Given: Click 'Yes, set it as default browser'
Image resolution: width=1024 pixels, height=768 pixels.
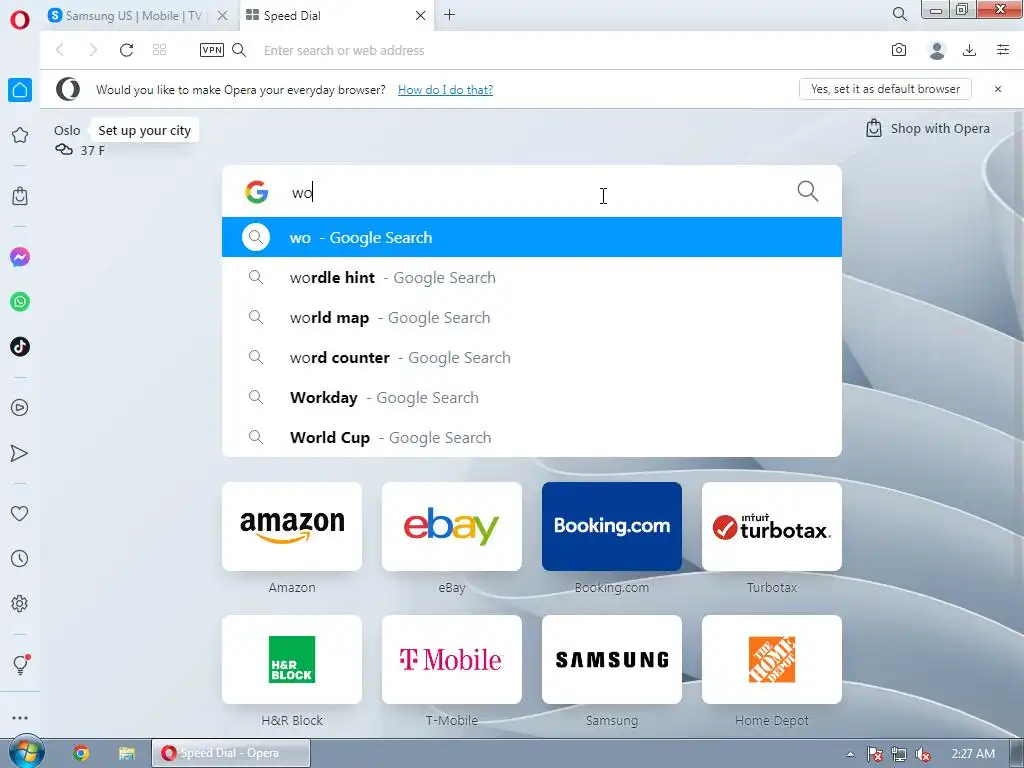Looking at the screenshot, I should tap(885, 89).
